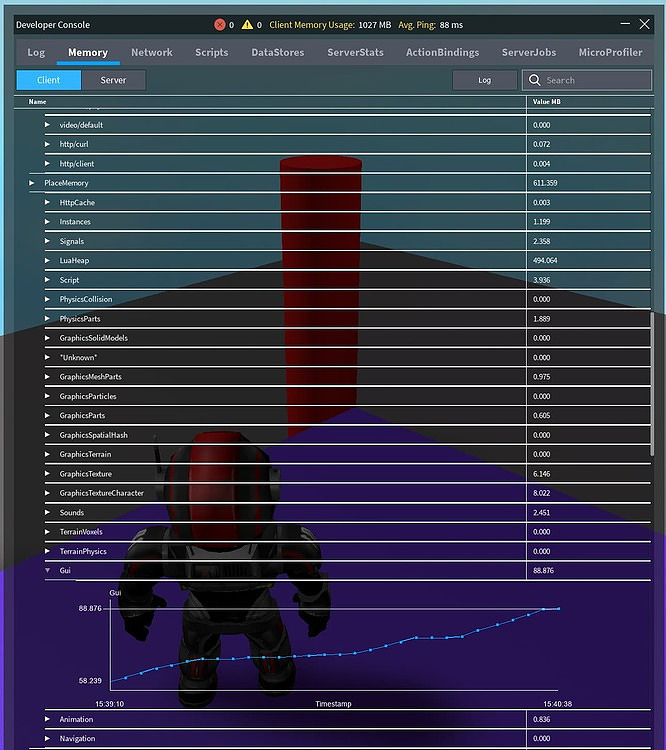Image resolution: width=666 pixels, height=750 pixels.
Task: Switch to the Log tab
Action: (x=36, y=53)
